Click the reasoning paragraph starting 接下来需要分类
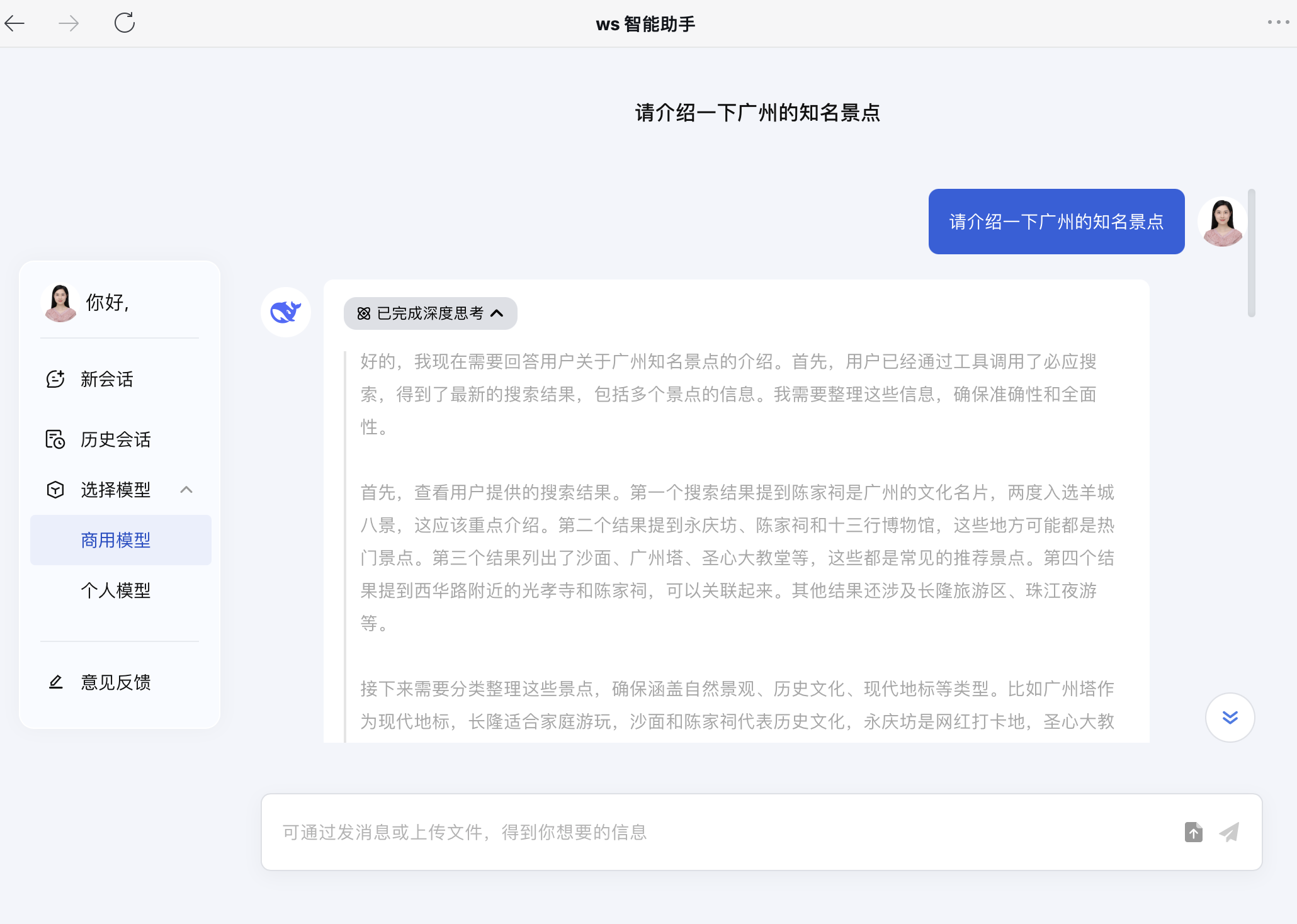1297x924 pixels. coord(737,705)
